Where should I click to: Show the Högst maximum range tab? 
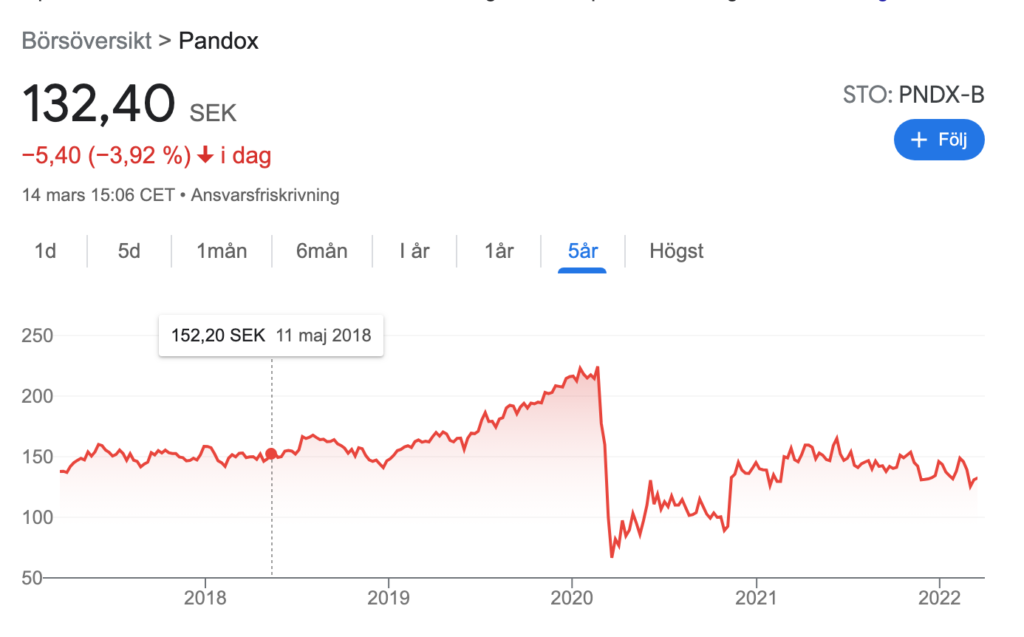click(x=676, y=251)
